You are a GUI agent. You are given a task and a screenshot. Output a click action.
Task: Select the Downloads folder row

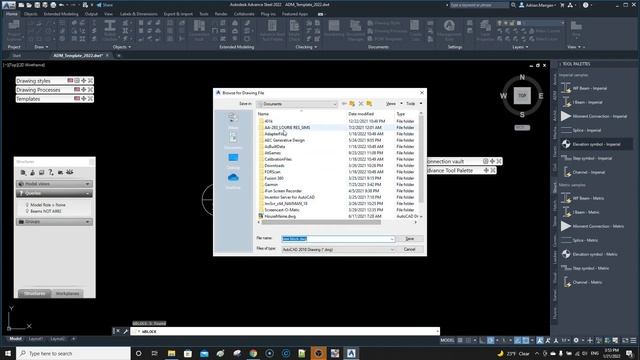[x=274, y=165]
